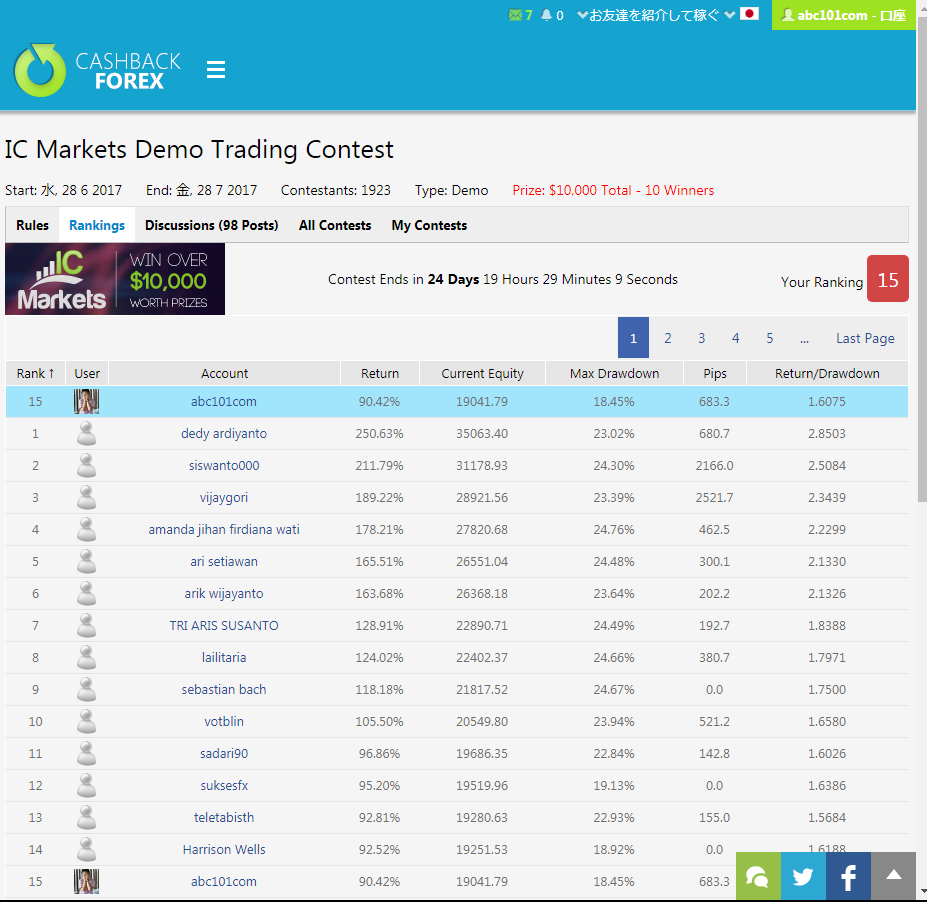Go to rankings page 2
This screenshot has width=927, height=902.
tap(667, 338)
